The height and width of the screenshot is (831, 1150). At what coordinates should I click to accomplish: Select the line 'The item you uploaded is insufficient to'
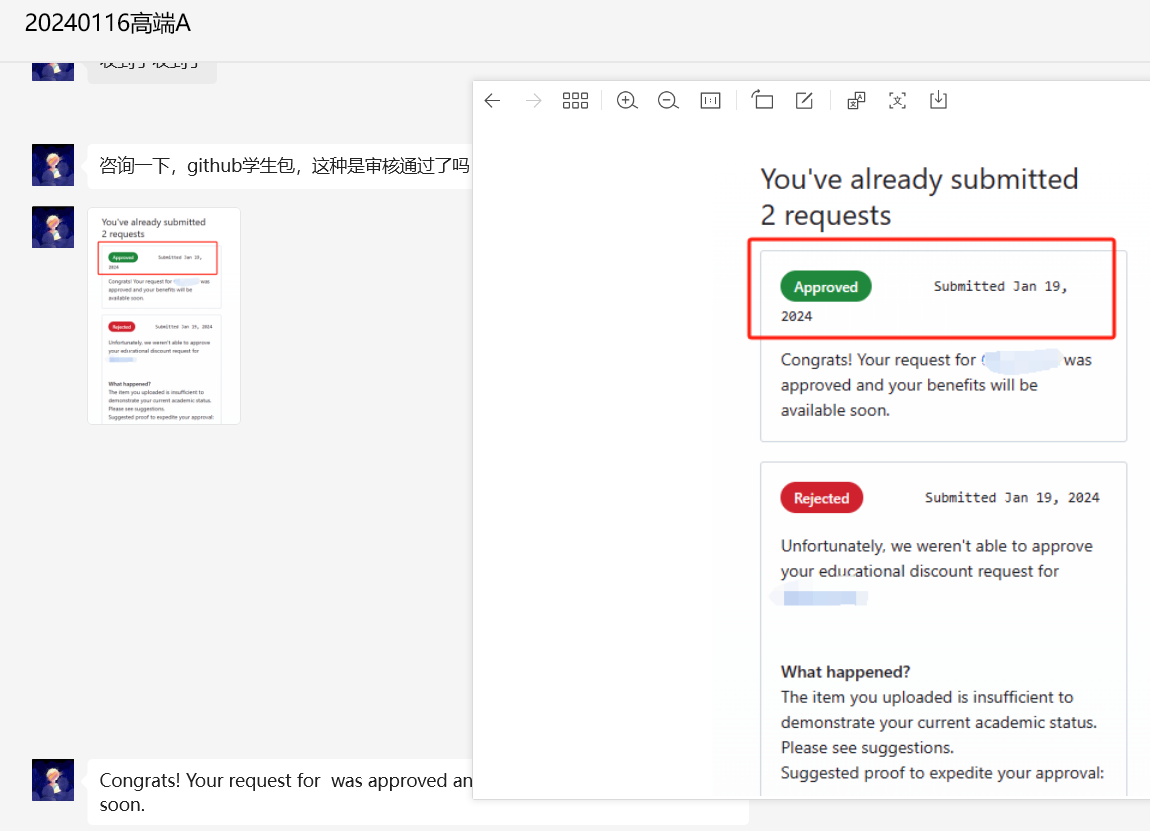tap(927, 697)
